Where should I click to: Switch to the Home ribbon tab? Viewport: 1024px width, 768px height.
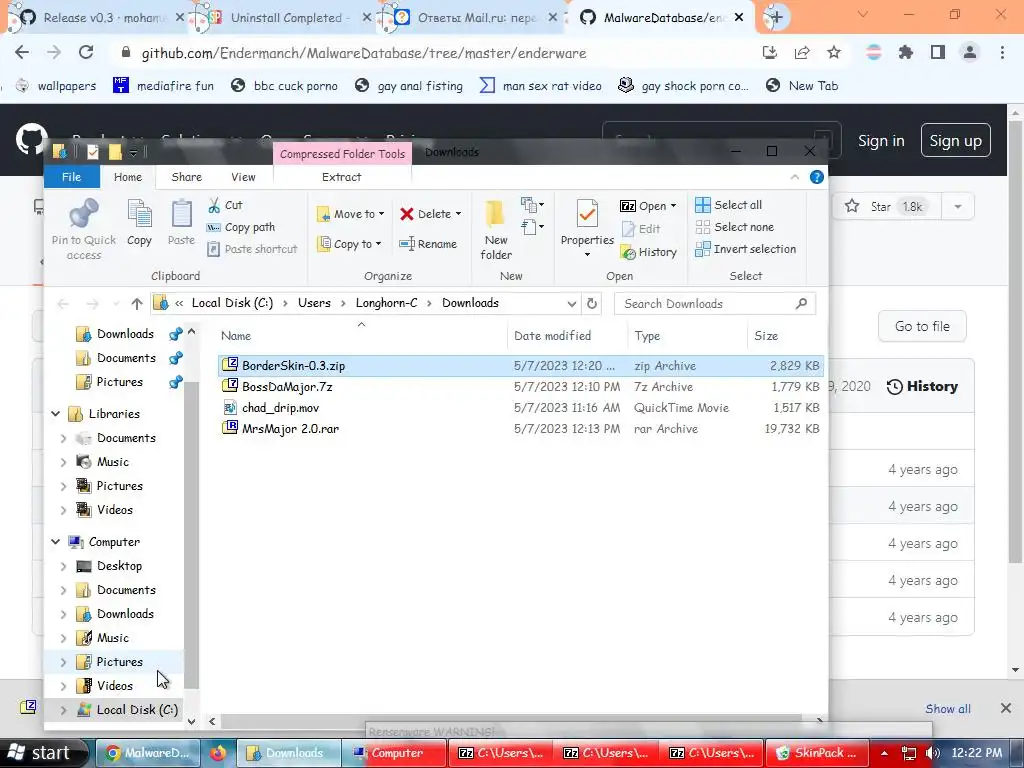(127, 177)
